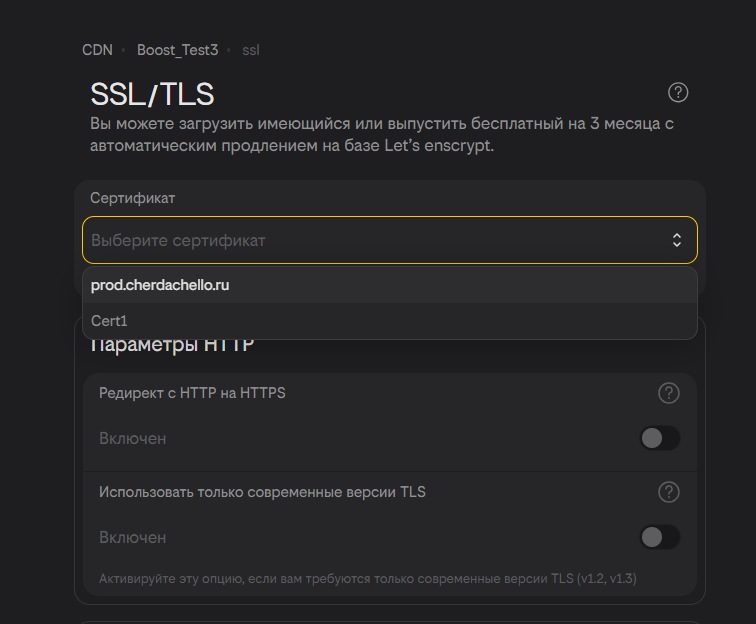Enable the HTTP to HTTPS redirect toggle

[660, 438]
